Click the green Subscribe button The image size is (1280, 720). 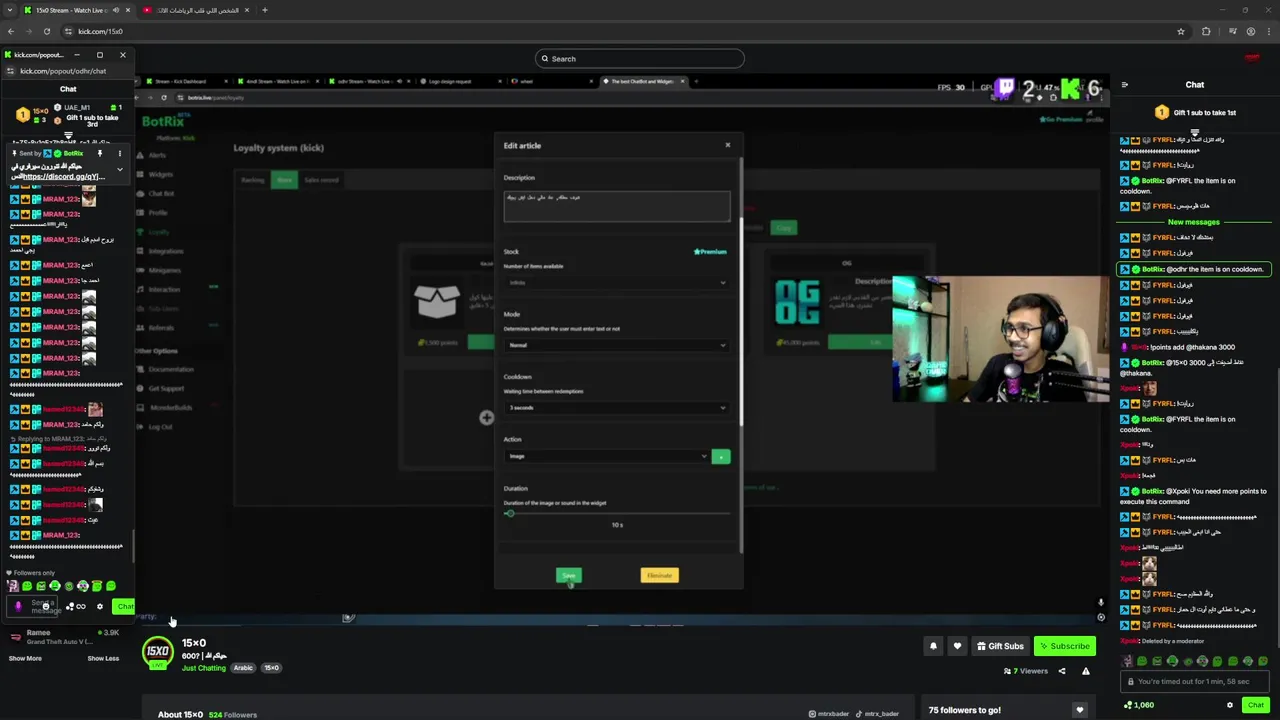1064,646
